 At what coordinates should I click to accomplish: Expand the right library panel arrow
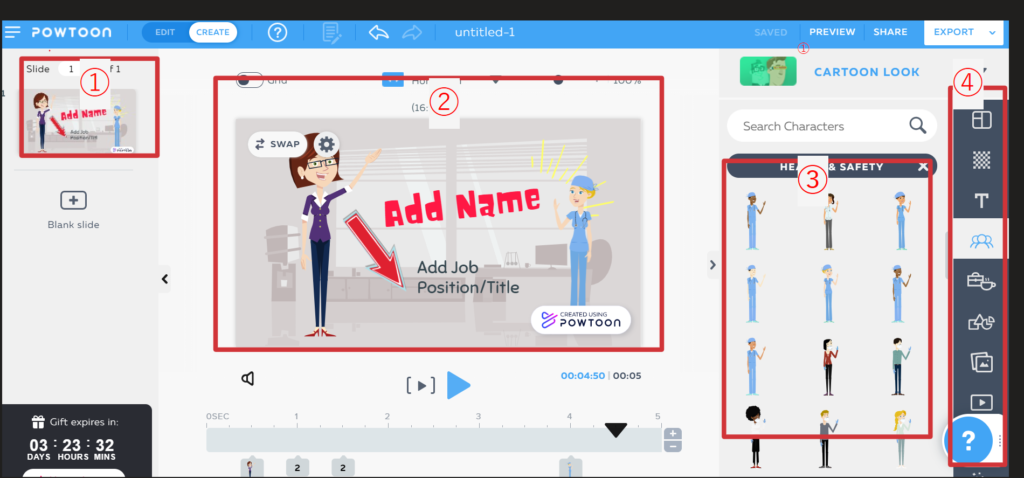712,264
